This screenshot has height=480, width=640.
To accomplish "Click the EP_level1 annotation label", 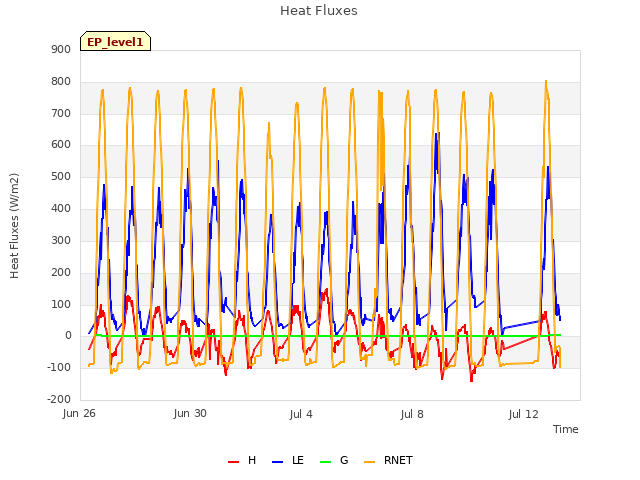I will 116,41.
